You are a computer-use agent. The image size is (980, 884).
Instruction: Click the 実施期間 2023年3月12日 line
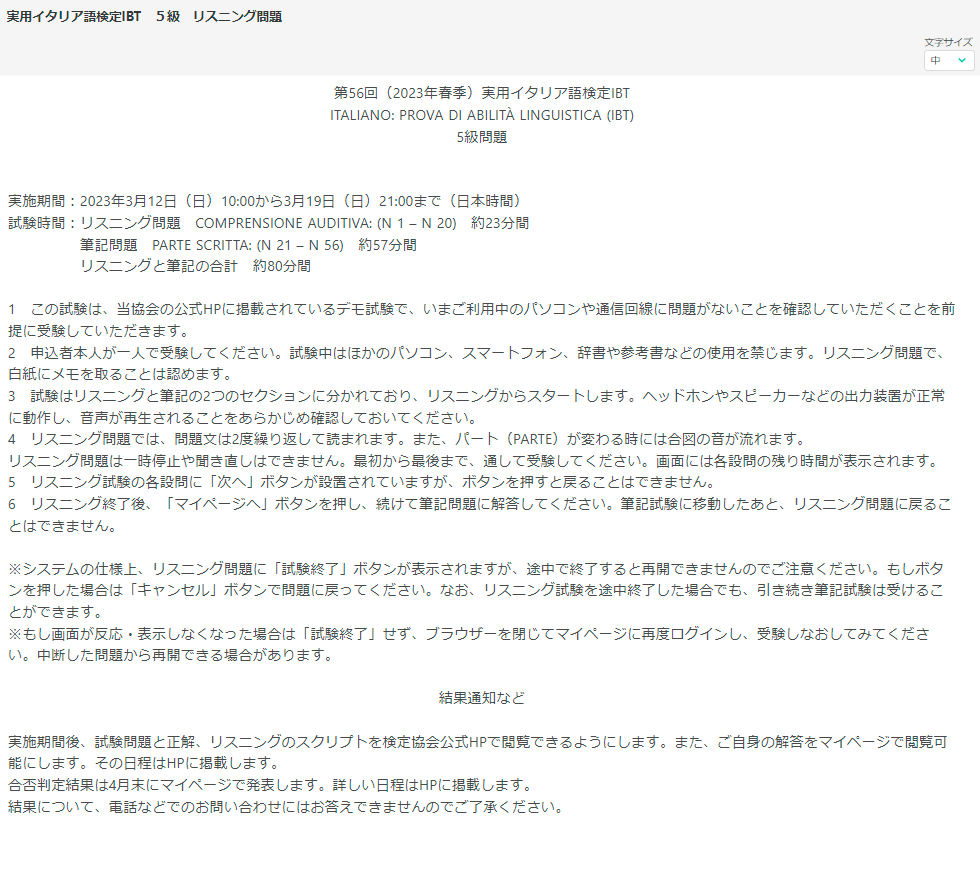264,201
